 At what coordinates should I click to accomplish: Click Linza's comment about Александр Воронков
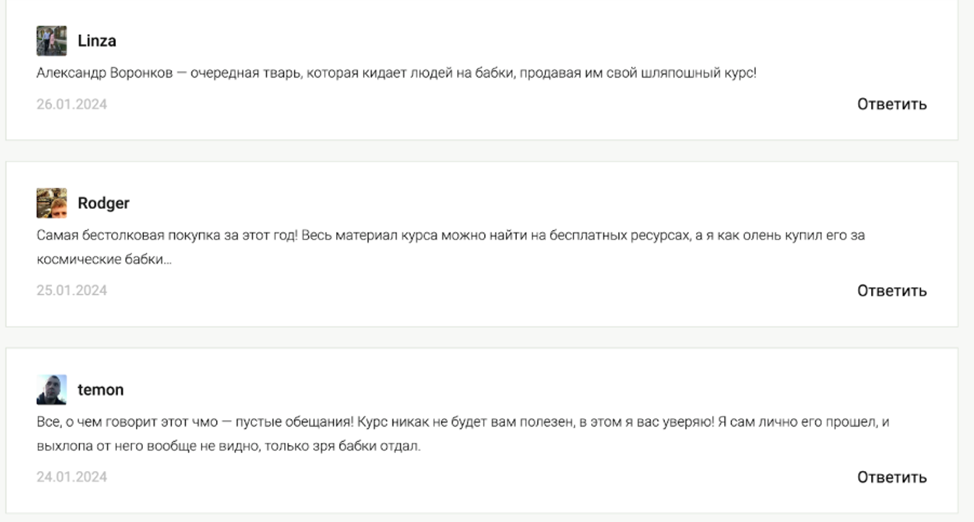pos(396,73)
